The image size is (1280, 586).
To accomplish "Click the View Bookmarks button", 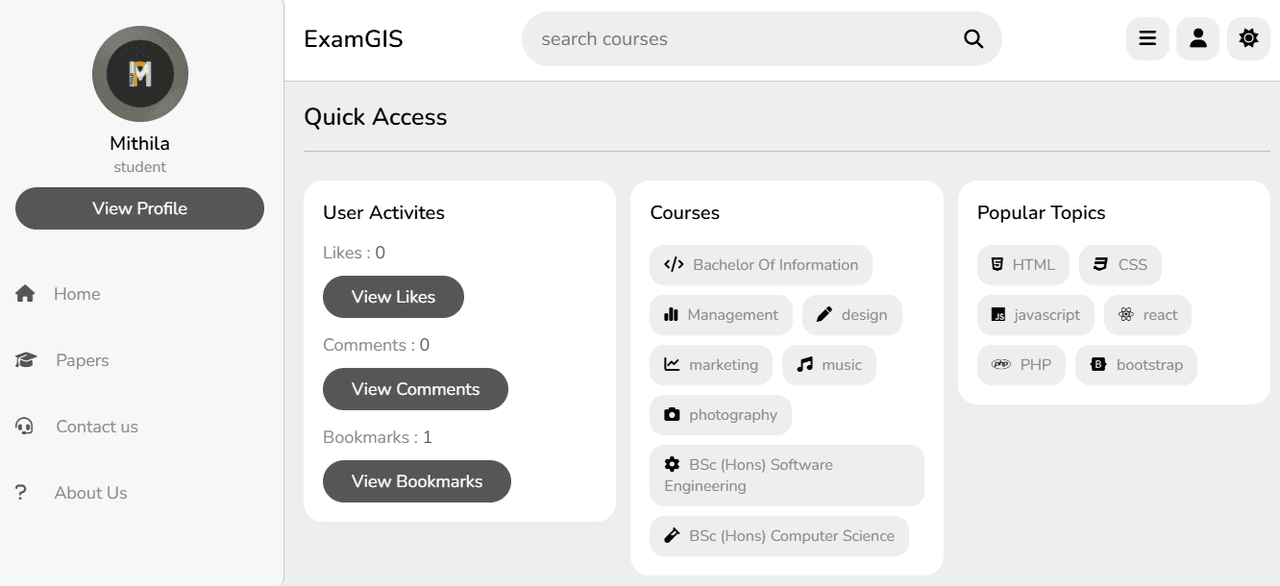I will coord(417,481).
